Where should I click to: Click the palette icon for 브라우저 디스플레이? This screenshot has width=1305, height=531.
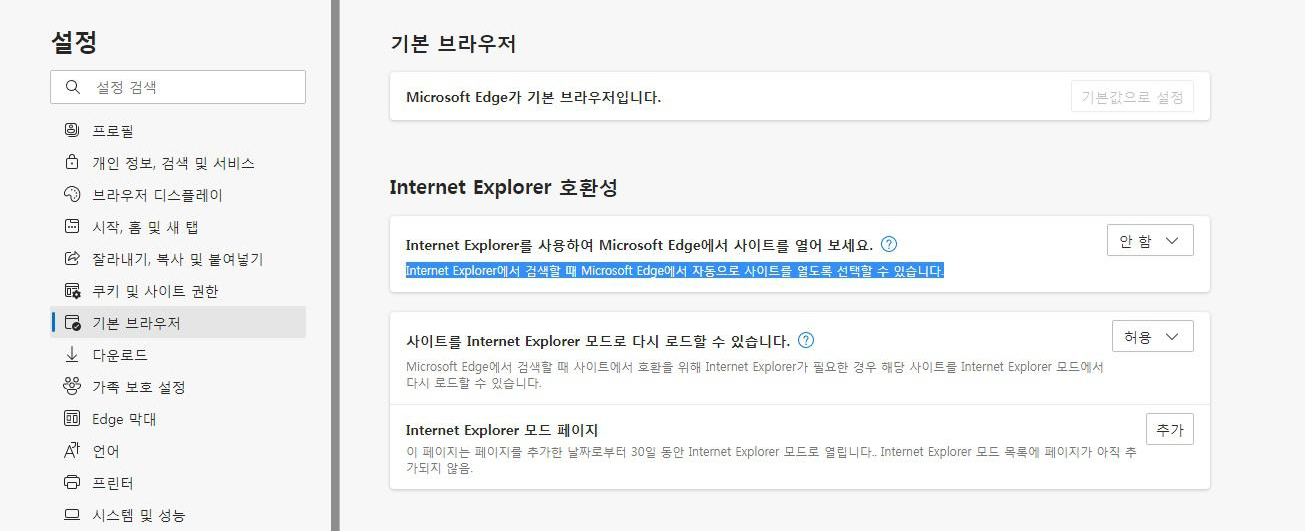pos(72,194)
